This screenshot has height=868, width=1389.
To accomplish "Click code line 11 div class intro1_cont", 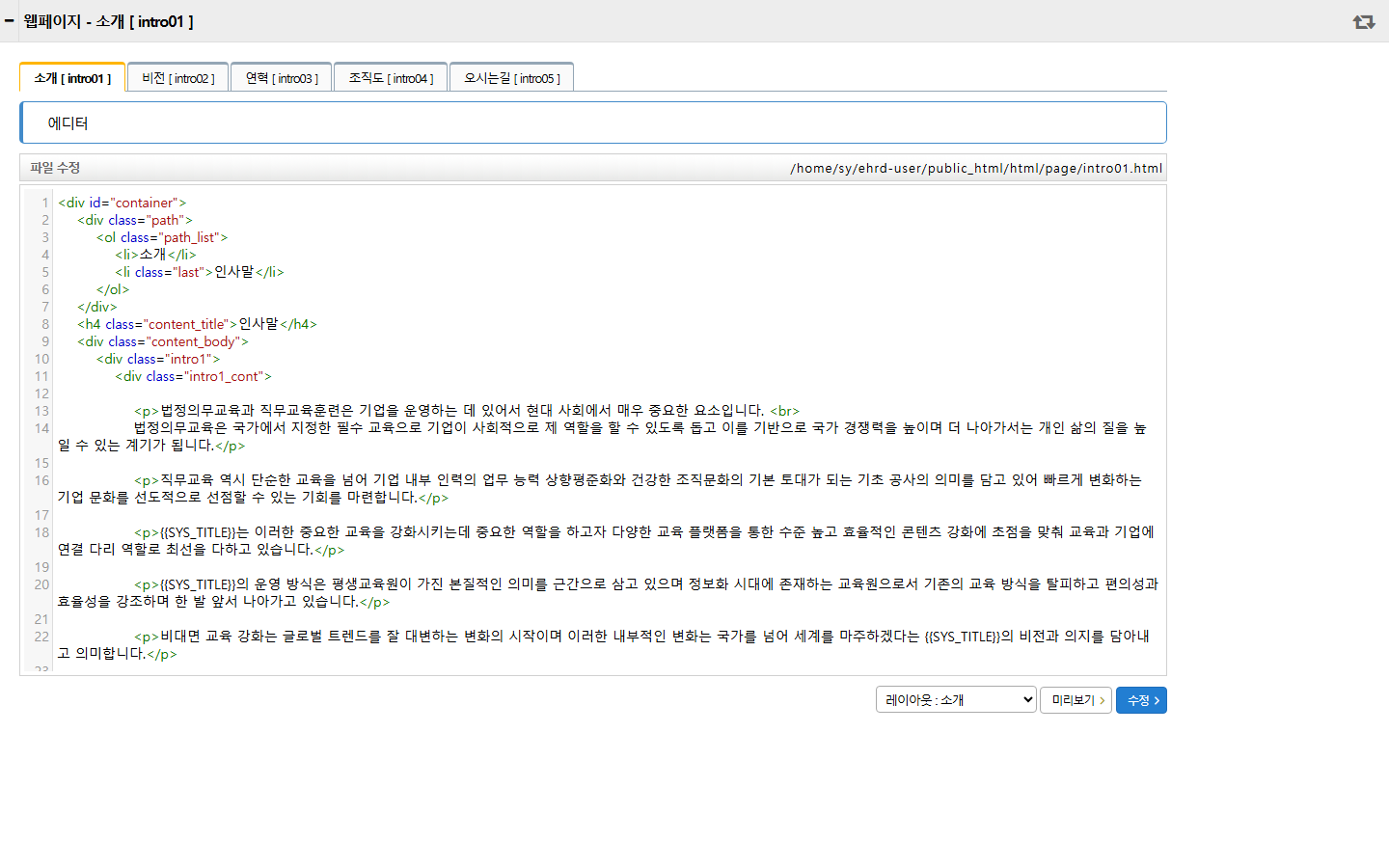I will 193,376.
